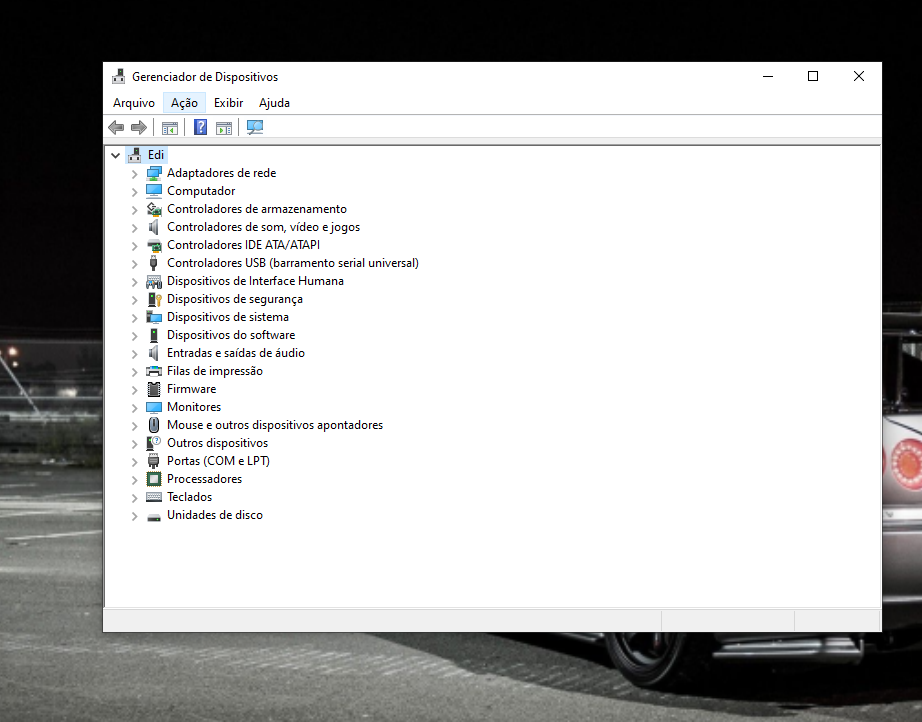Expand Dispositivos de Interface Humana
The image size is (922, 722).
point(134,282)
